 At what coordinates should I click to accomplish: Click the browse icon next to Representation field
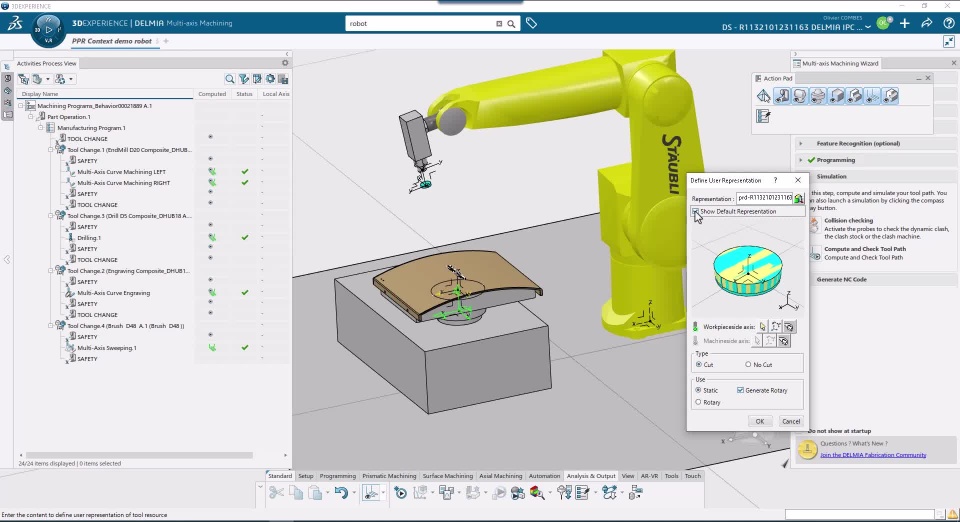point(799,198)
